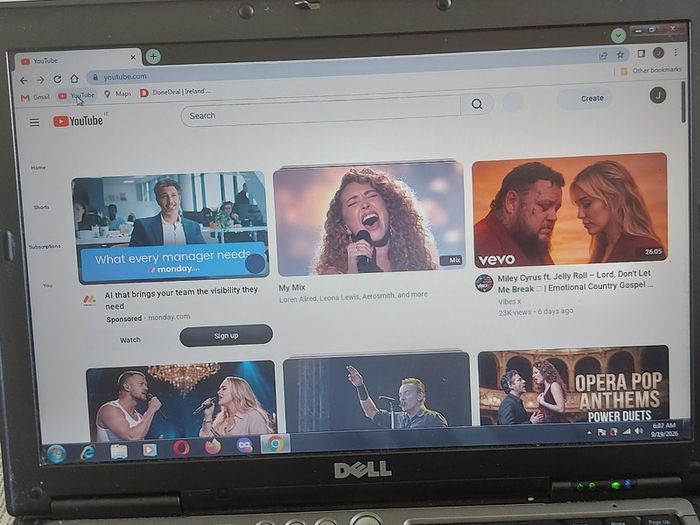
Task: Click the volume speaker tray icon
Action: (x=638, y=431)
